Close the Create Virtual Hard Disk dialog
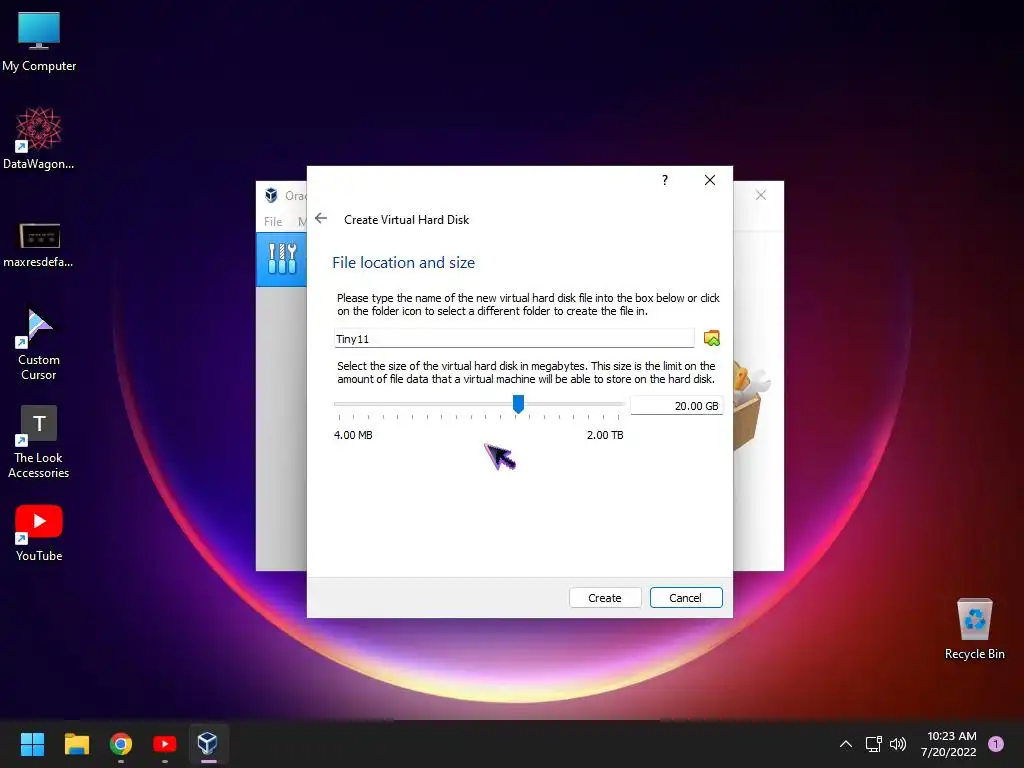This screenshot has width=1024, height=768. click(x=710, y=180)
